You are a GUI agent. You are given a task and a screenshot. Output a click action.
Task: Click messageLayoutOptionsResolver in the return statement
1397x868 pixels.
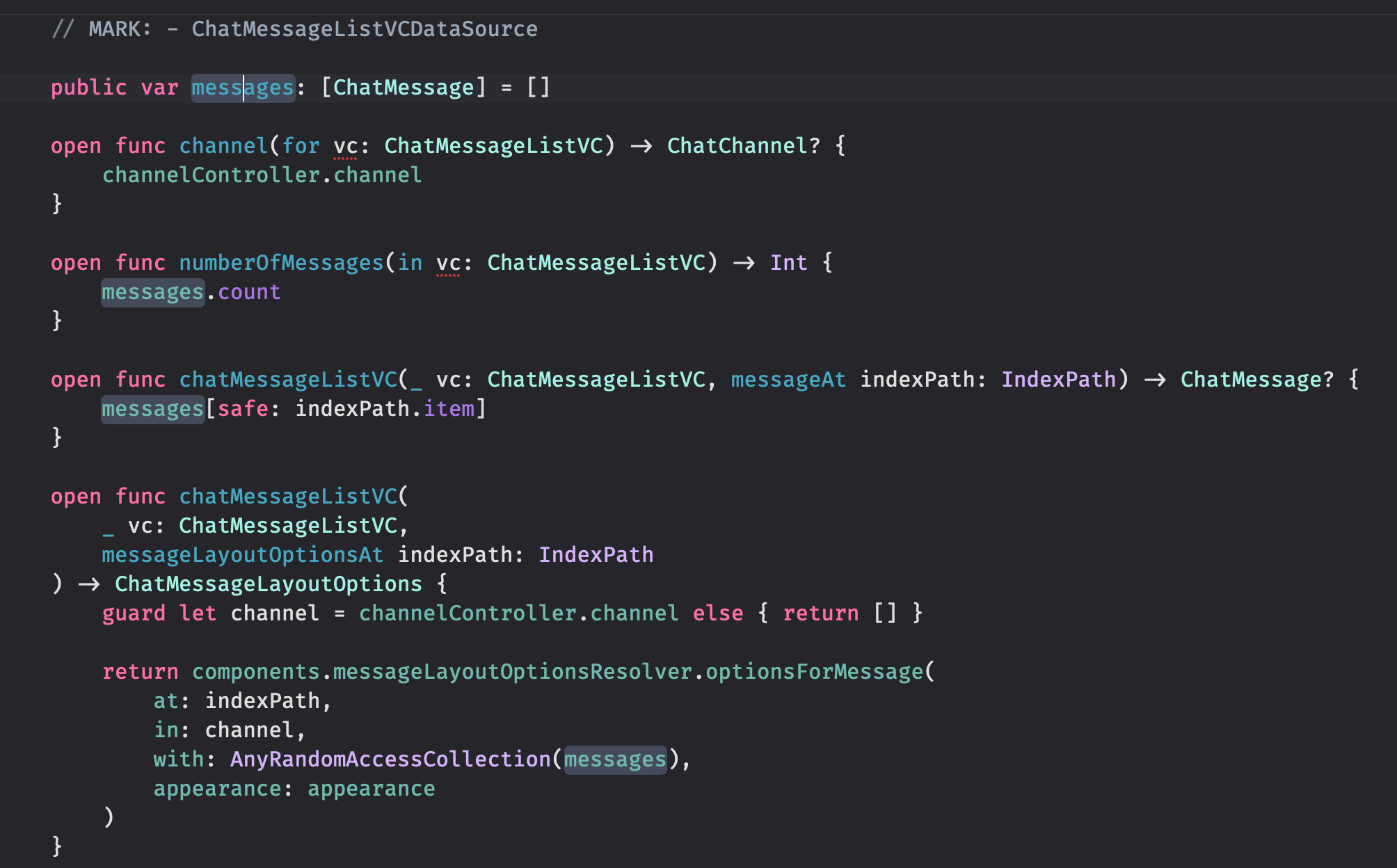[512, 672]
